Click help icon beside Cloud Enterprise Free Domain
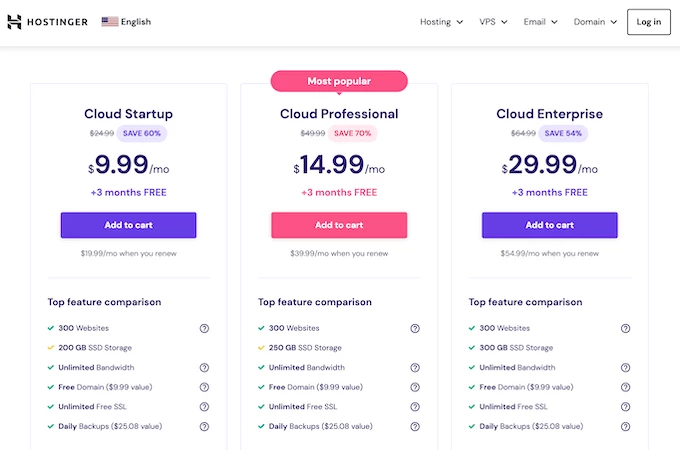 (x=625, y=387)
